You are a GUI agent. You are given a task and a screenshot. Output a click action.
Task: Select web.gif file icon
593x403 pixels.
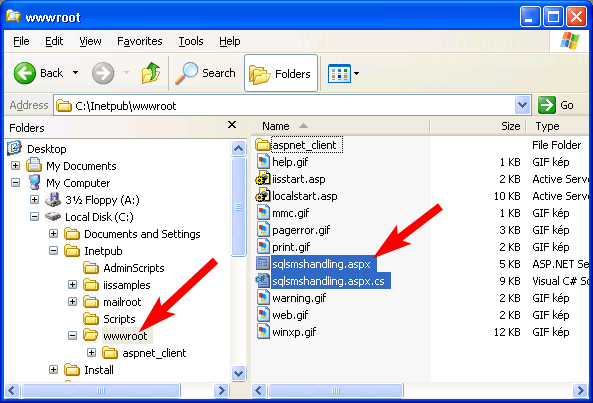pos(263,315)
